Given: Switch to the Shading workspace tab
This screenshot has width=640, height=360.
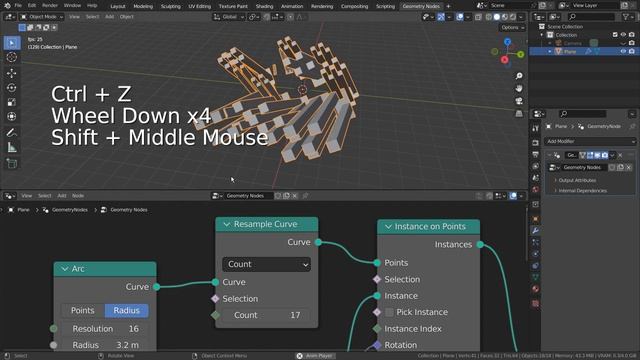Looking at the screenshot, I should tap(264, 6).
